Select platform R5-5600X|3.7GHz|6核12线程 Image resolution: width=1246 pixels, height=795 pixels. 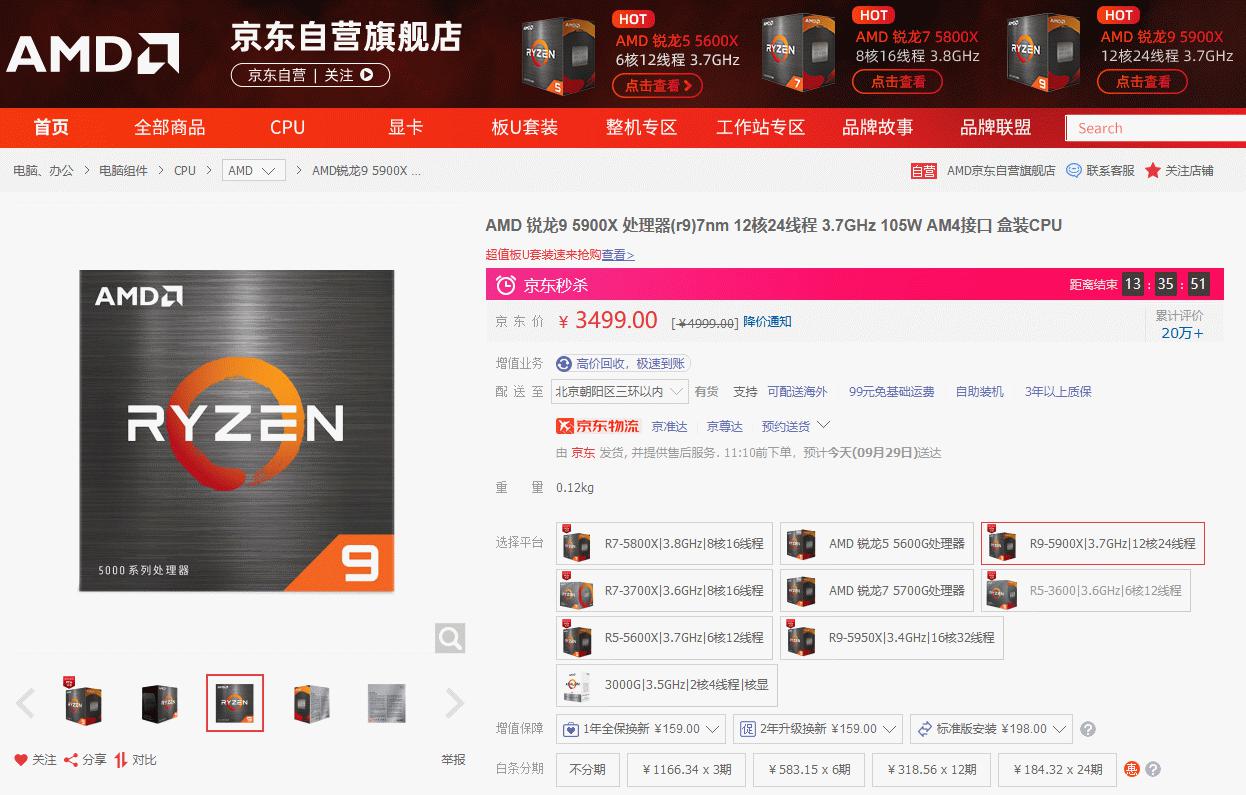(665, 638)
